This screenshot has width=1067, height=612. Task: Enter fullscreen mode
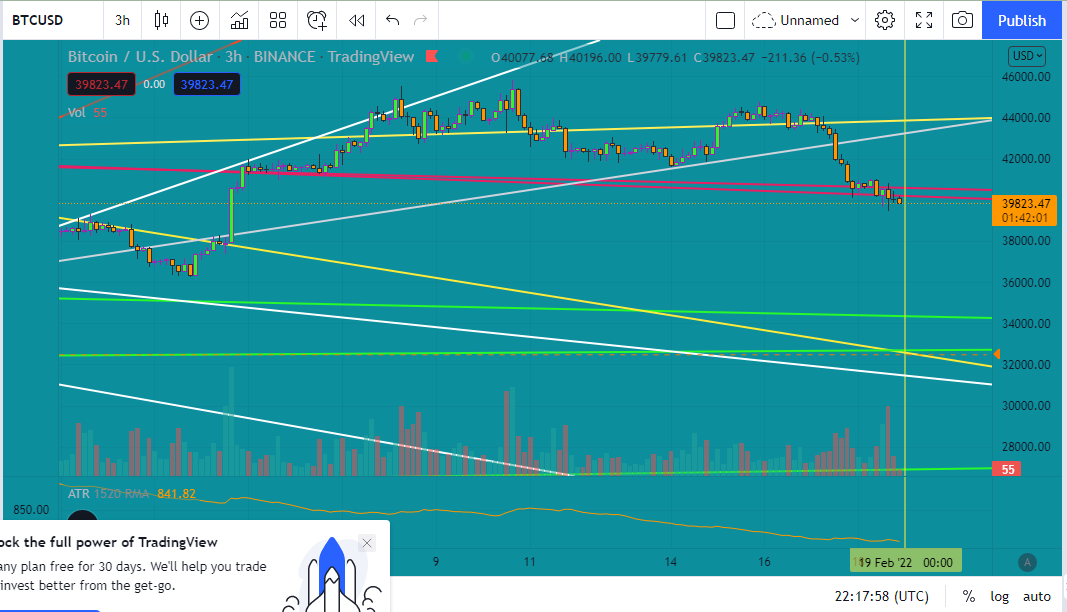[x=923, y=20]
